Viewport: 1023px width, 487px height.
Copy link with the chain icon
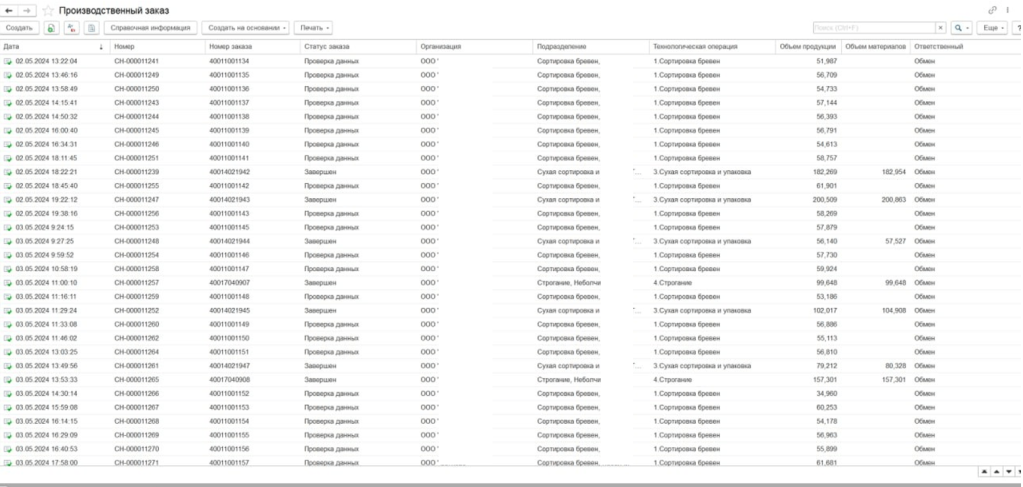pos(993,10)
